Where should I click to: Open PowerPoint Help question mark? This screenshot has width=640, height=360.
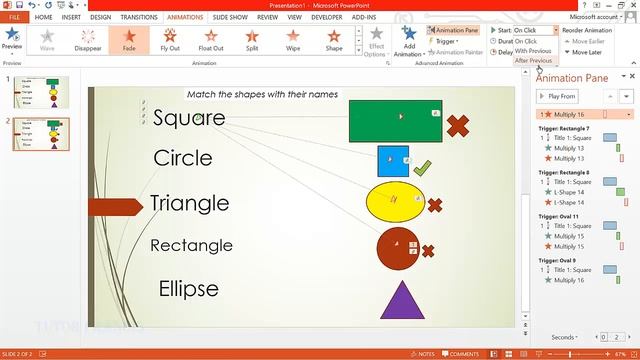click(584, 5)
